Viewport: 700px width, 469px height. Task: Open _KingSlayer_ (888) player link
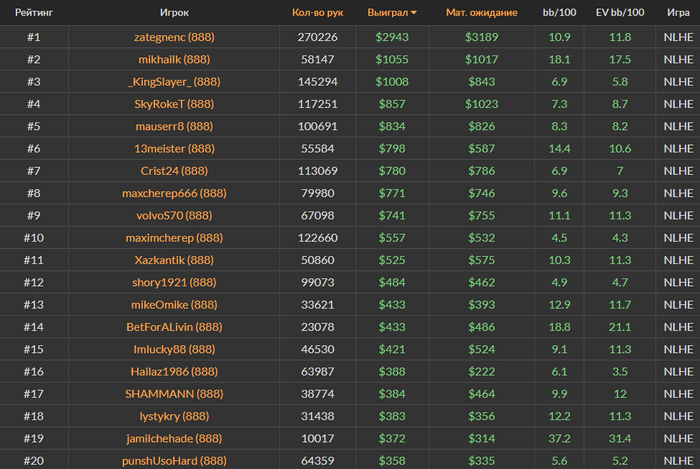click(x=174, y=82)
